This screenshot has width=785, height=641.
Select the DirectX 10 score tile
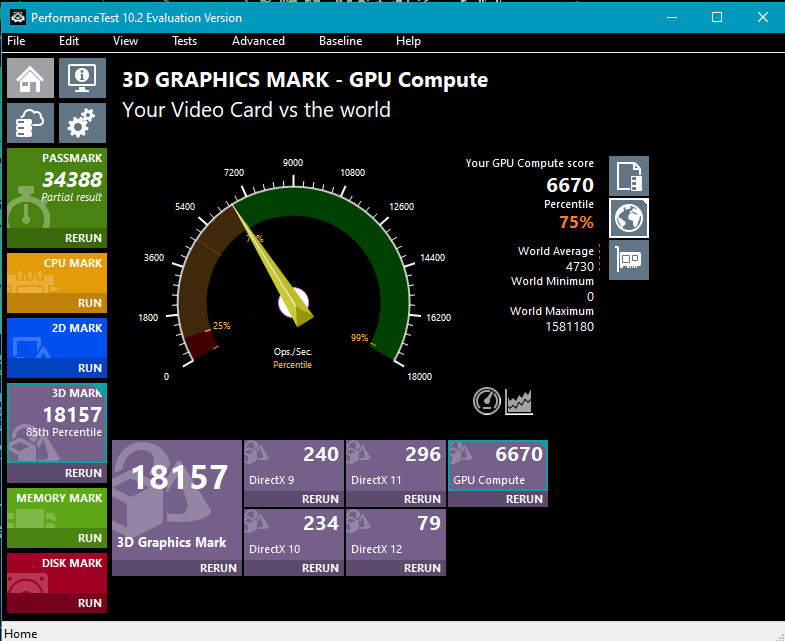pos(294,535)
